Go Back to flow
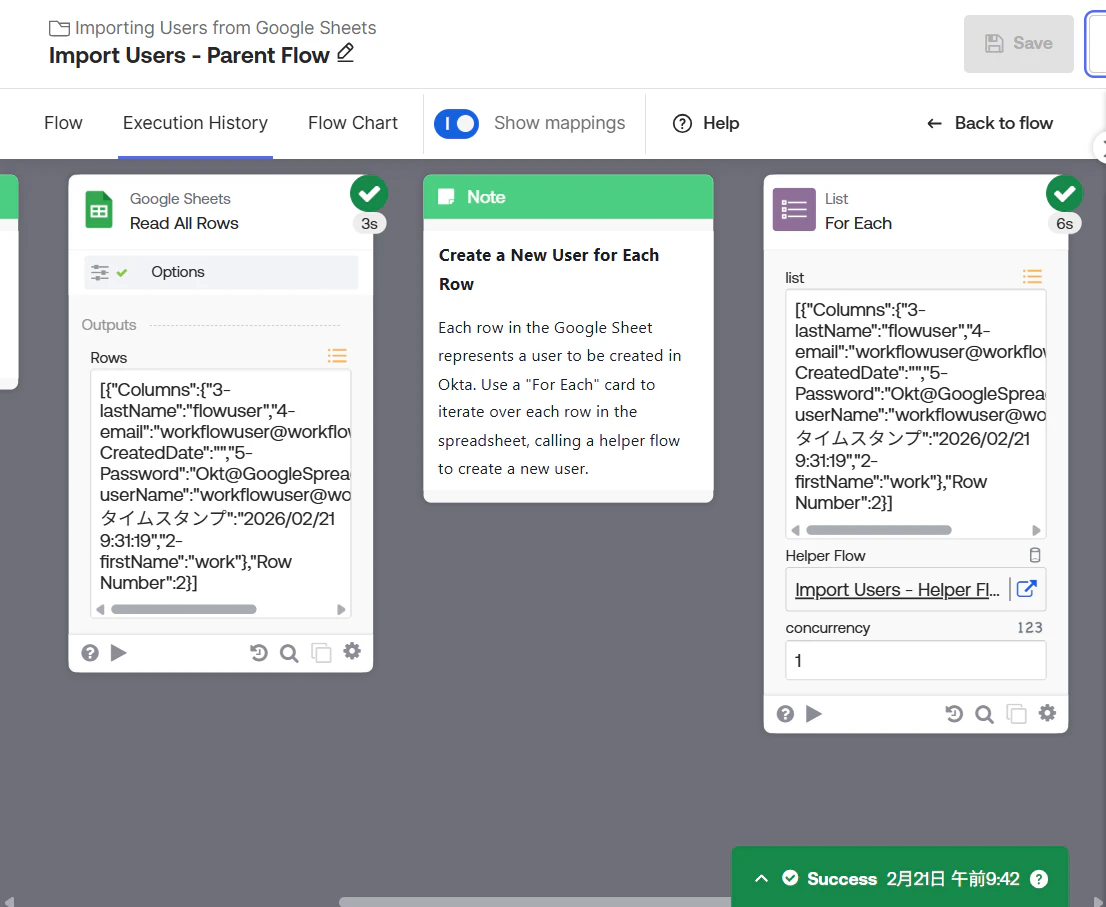Viewport: 1106px width, 907px height. pyautogui.click(x=990, y=123)
